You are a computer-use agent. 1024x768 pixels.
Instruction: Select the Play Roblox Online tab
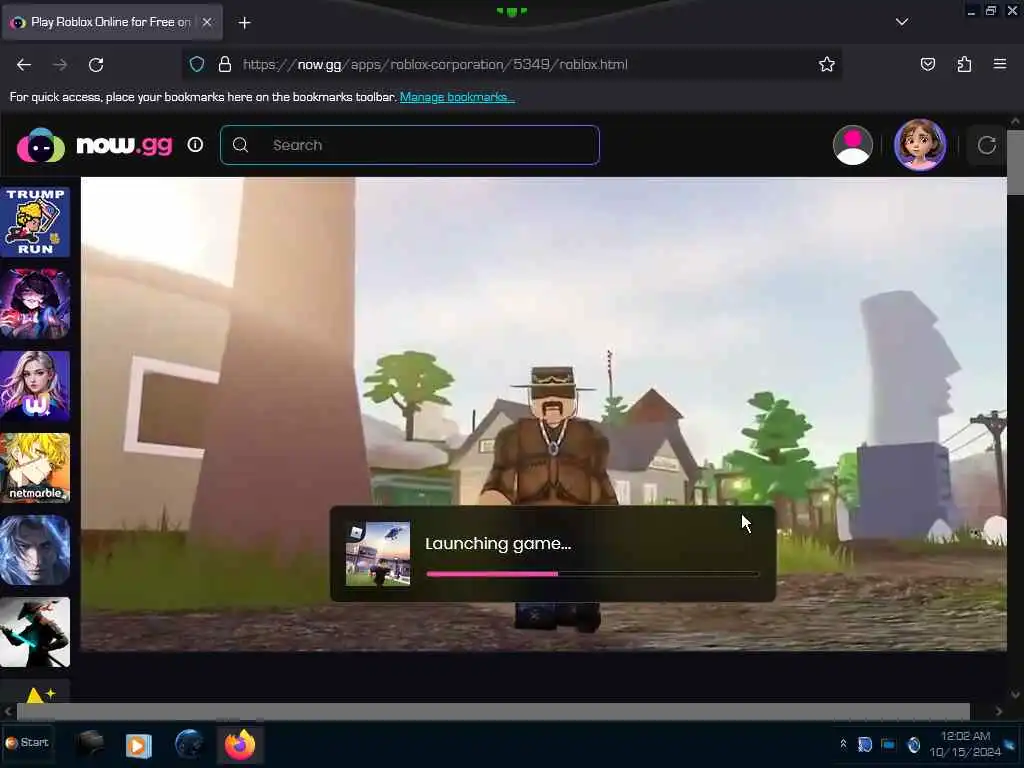[112, 22]
